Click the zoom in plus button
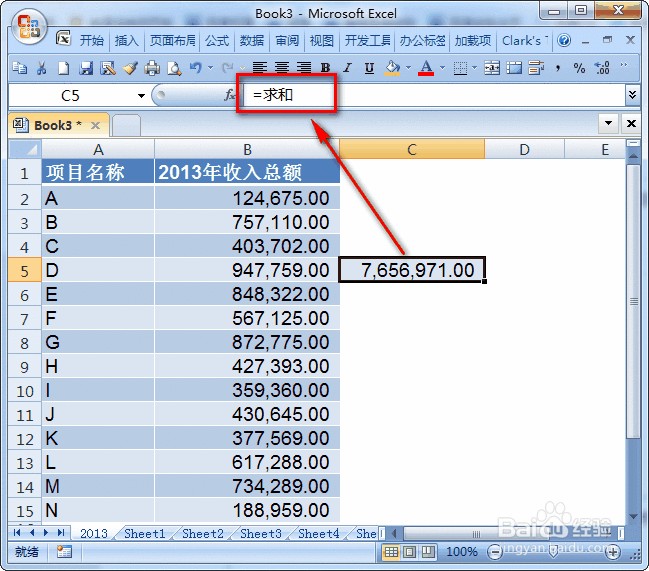The height and width of the screenshot is (571, 649). (613, 552)
